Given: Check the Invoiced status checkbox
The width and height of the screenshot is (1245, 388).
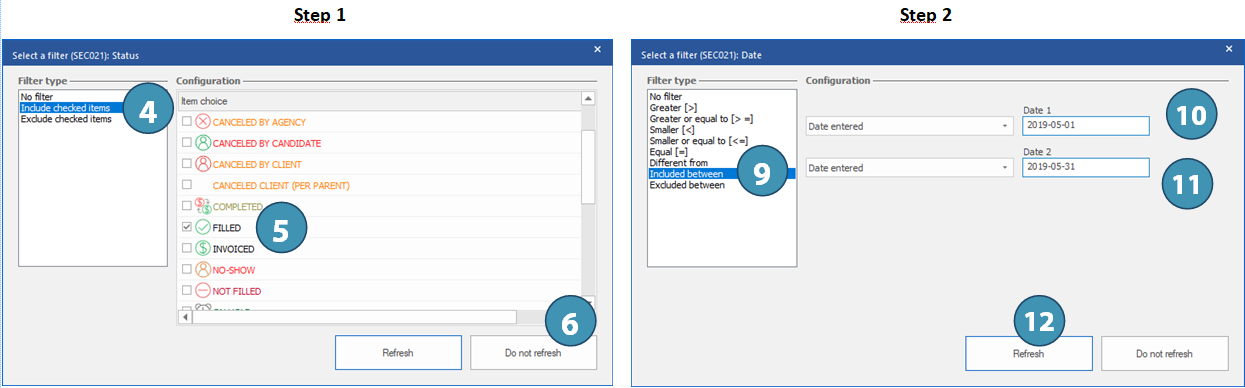Looking at the screenshot, I should (x=187, y=249).
